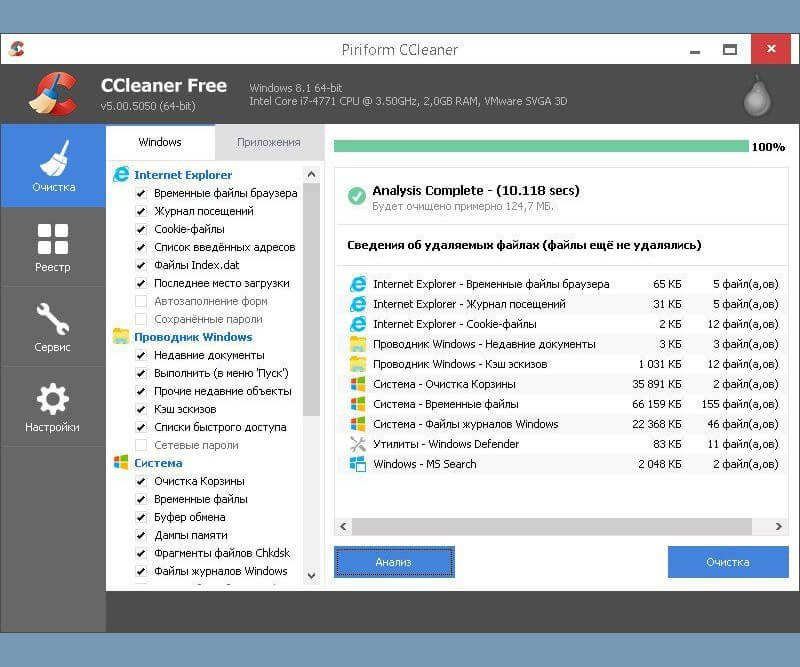This screenshot has width=800, height=667.
Task: Click left arrow of results horizontal scrollbar
Action: (x=343, y=526)
